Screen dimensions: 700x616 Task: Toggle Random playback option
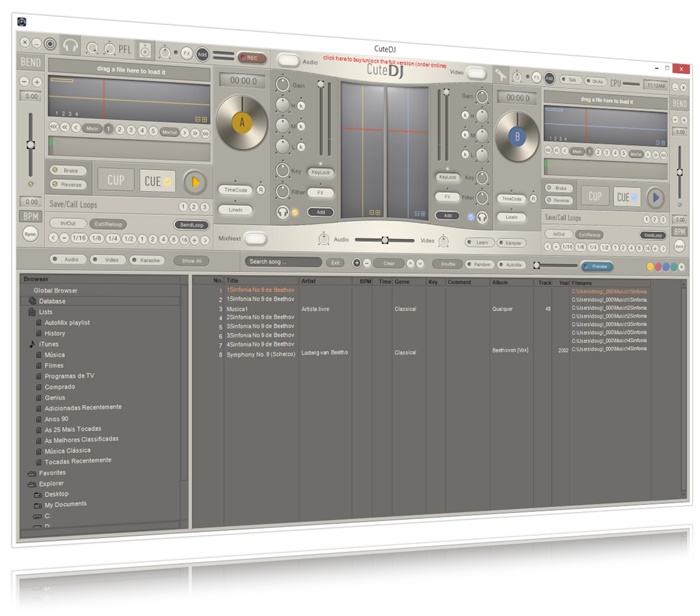pos(479,264)
